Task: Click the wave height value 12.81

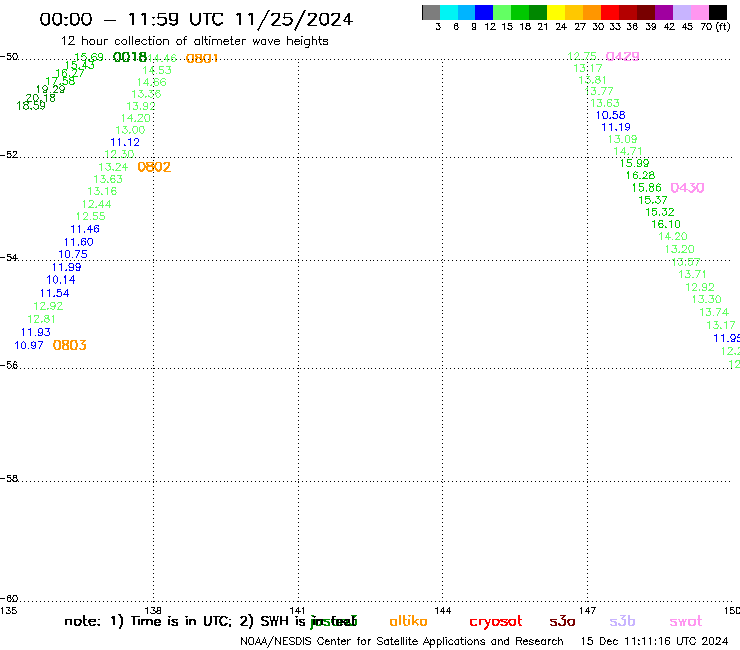Action: coord(42,319)
